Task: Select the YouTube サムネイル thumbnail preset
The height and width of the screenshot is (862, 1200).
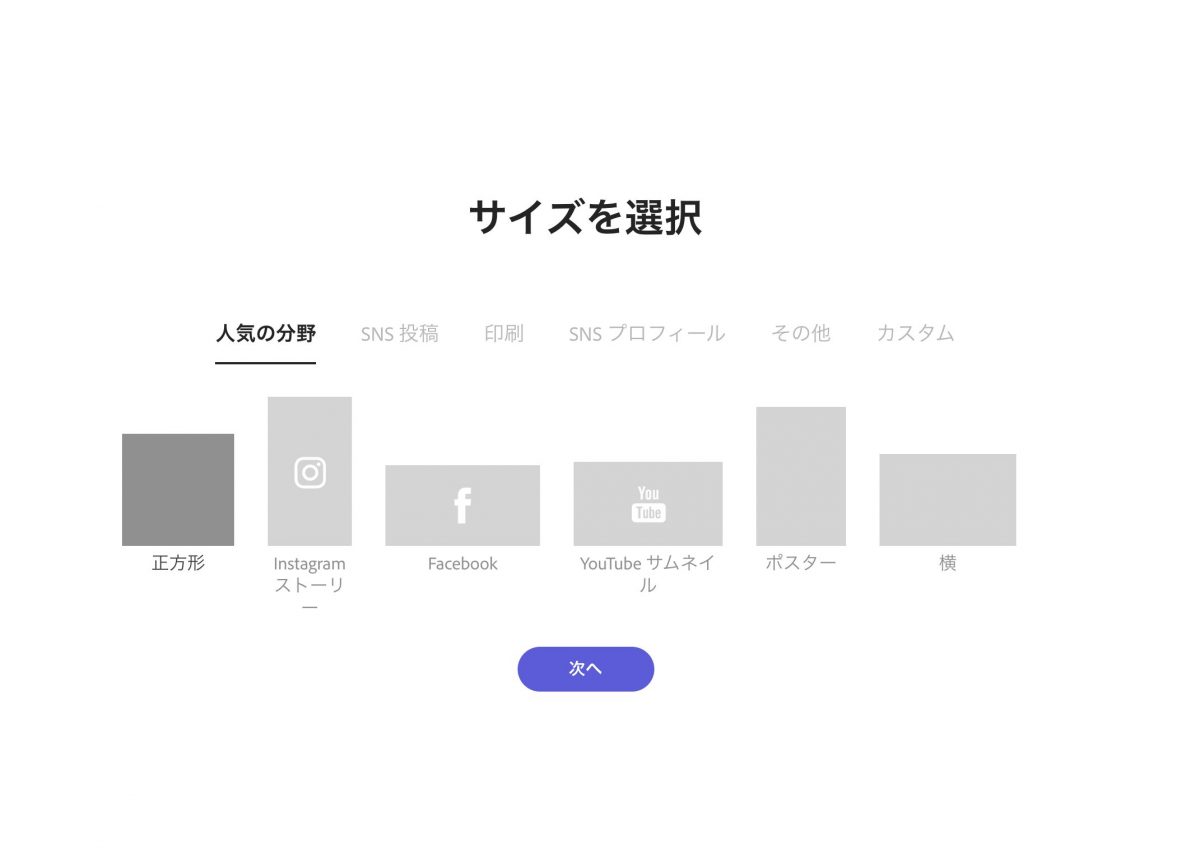Action: coord(648,504)
